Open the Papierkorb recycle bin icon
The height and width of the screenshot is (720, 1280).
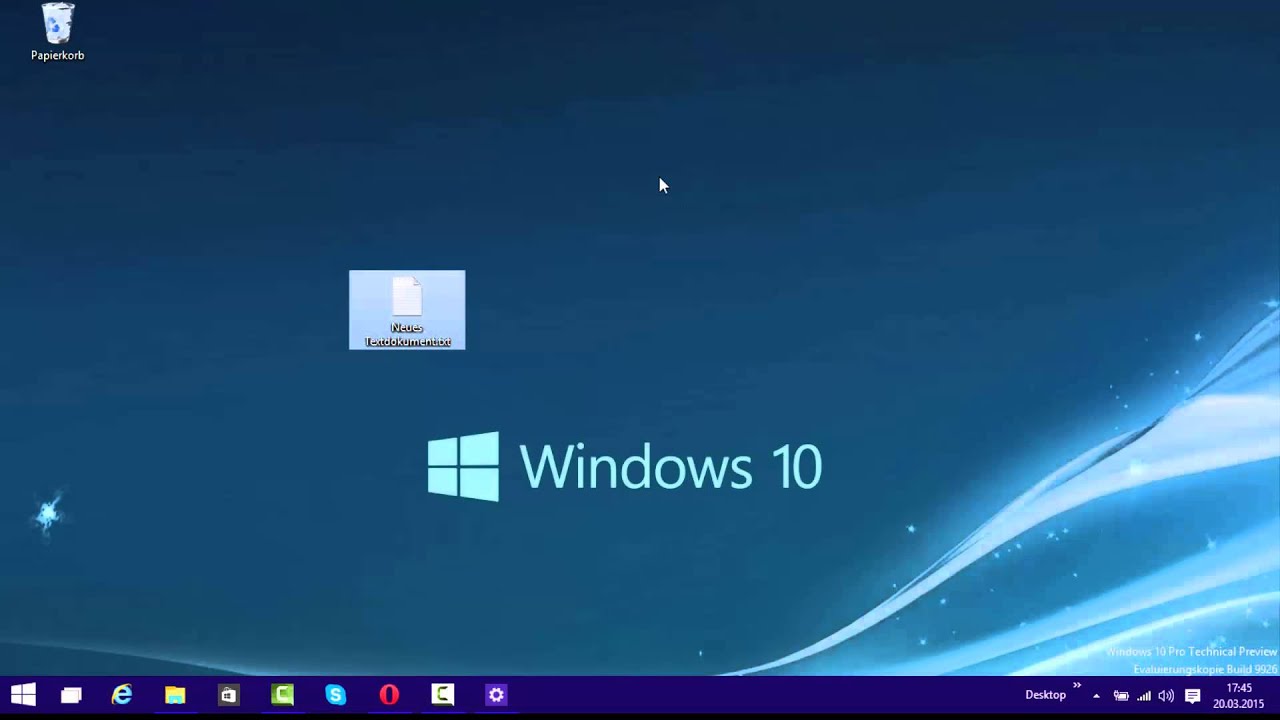pyautogui.click(x=57, y=32)
